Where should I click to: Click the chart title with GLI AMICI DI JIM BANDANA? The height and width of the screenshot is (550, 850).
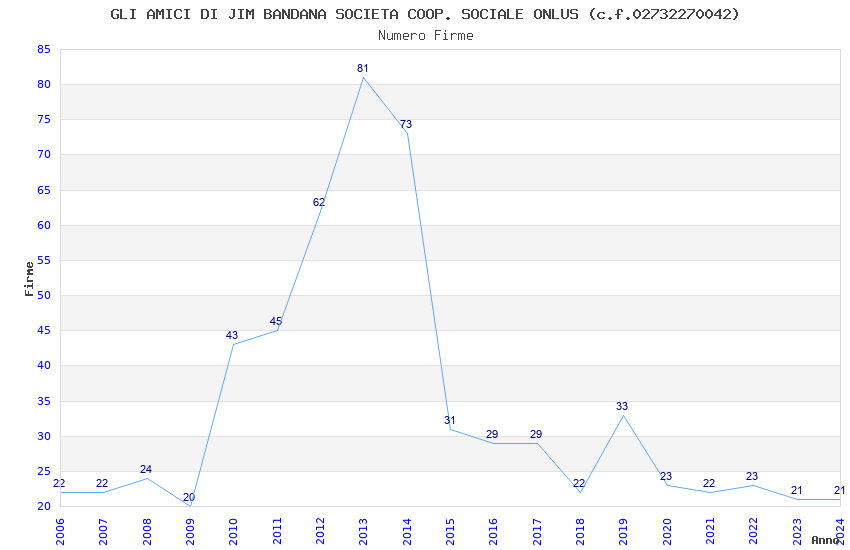point(424,14)
